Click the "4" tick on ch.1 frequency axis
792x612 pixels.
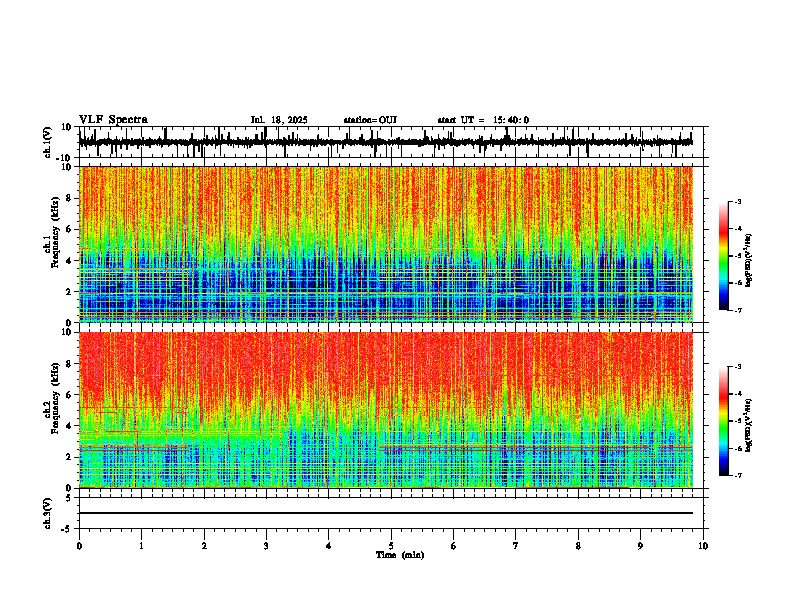coord(69,261)
